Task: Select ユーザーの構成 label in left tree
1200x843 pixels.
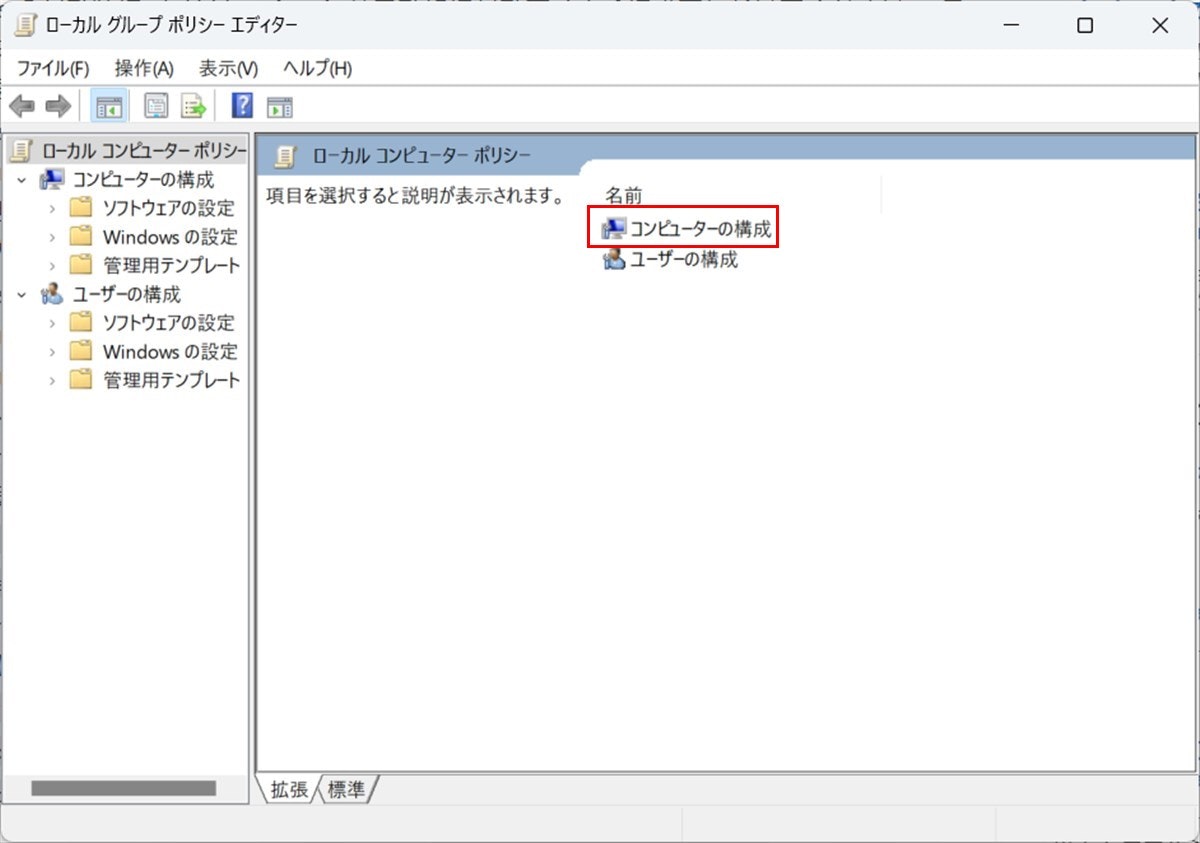Action: tap(126, 294)
